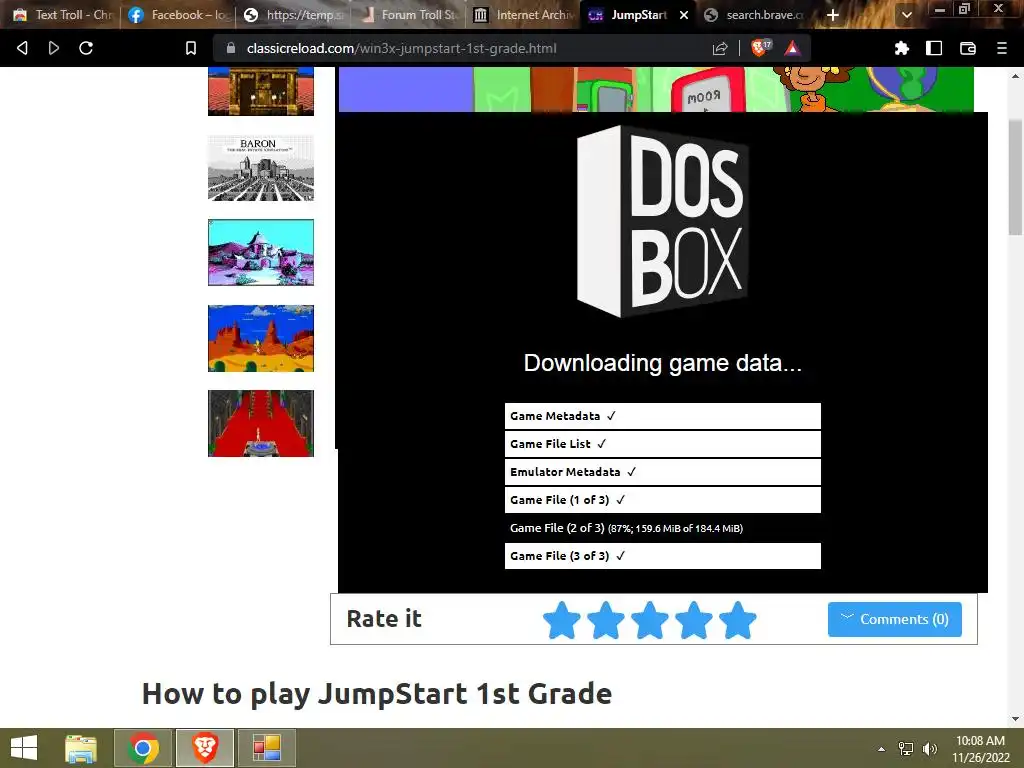Click the site lock icon
Viewport: 1024px width, 768px height.
[x=231, y=48]
